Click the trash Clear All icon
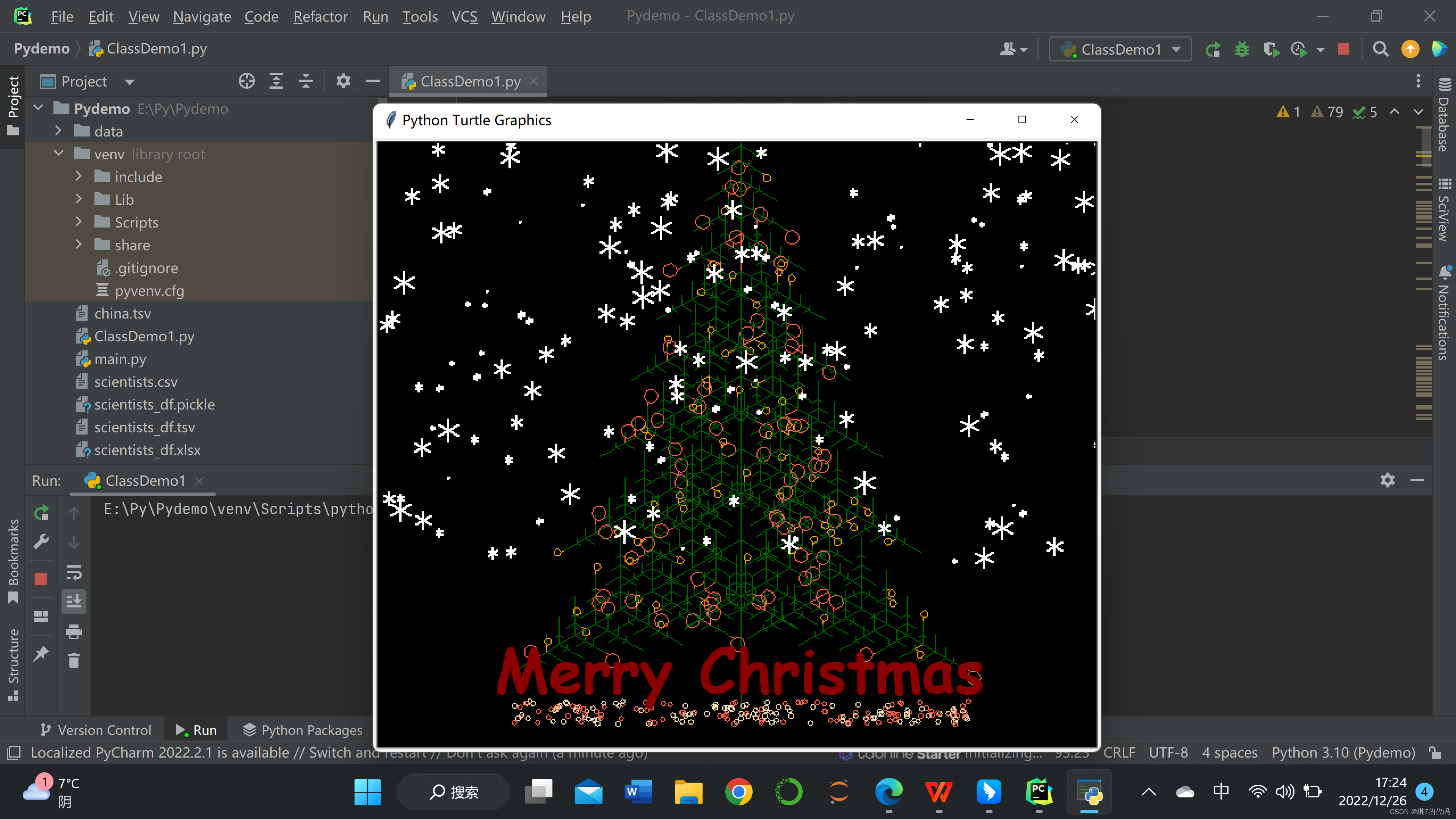The image size is (1456, 819). coord(74,660)
